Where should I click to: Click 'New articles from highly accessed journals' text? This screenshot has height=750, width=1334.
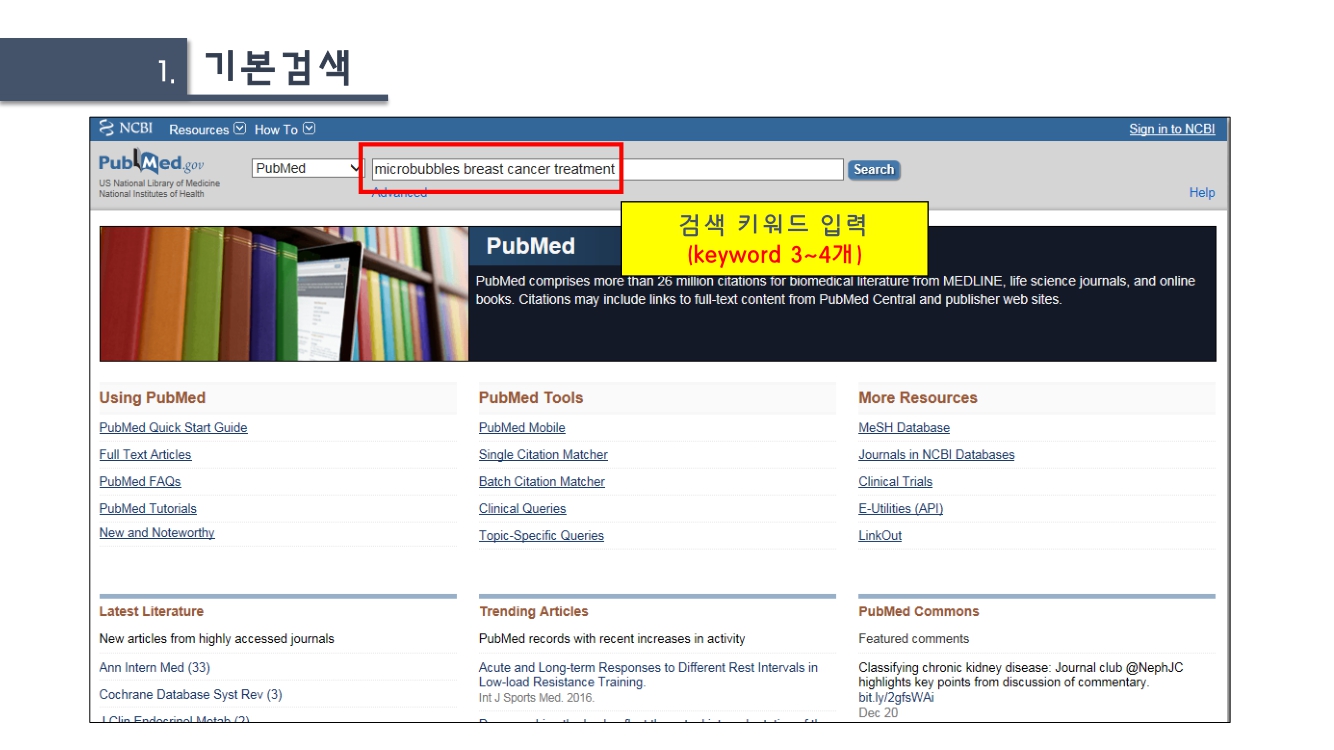pos(217,639)
